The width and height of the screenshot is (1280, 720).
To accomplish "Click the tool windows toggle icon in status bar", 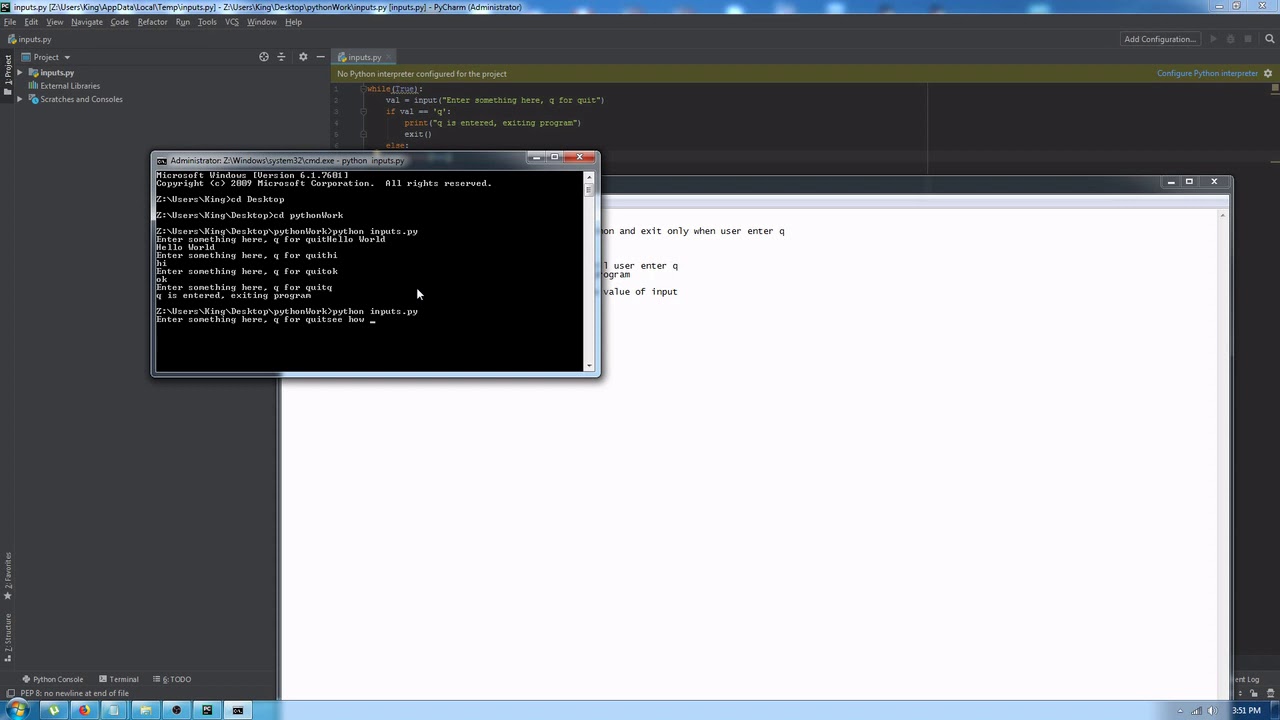I will click(x=9, y=693).
